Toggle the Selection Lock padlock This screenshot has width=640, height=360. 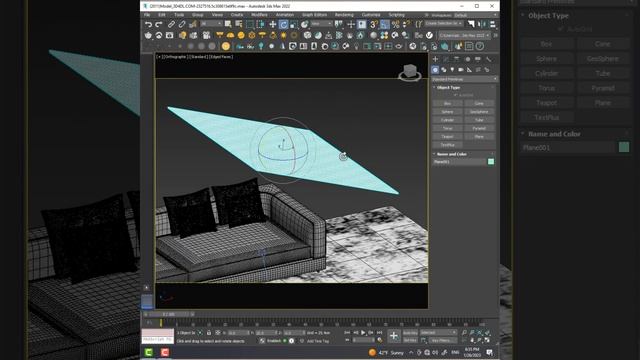(x=209, y=333)
